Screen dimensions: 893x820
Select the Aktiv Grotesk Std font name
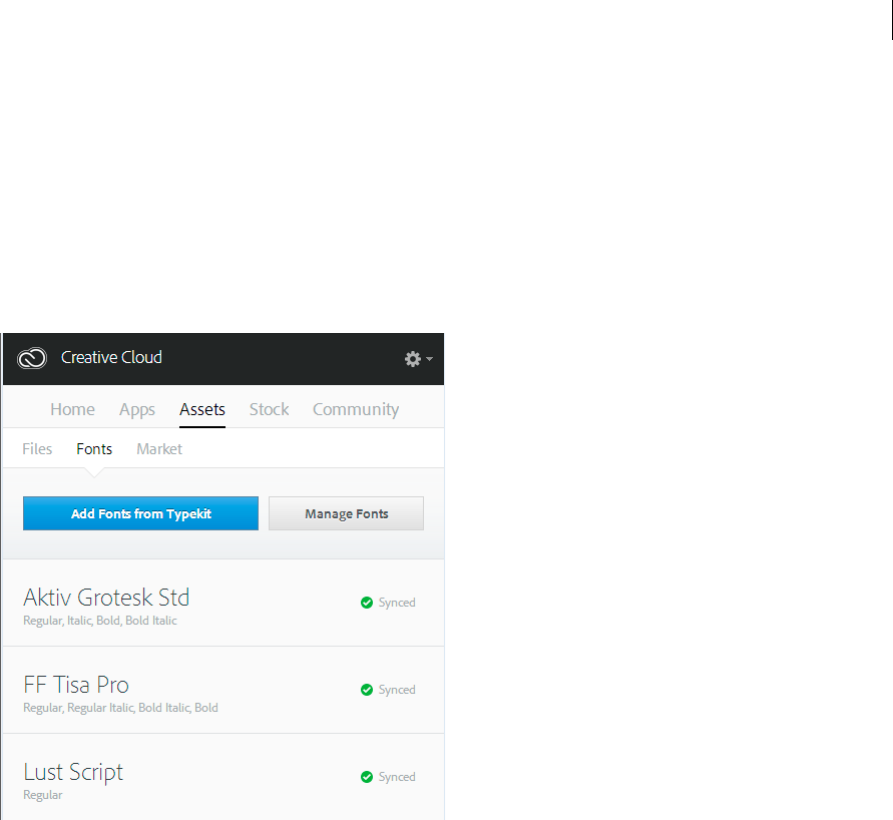pos(106,597)
